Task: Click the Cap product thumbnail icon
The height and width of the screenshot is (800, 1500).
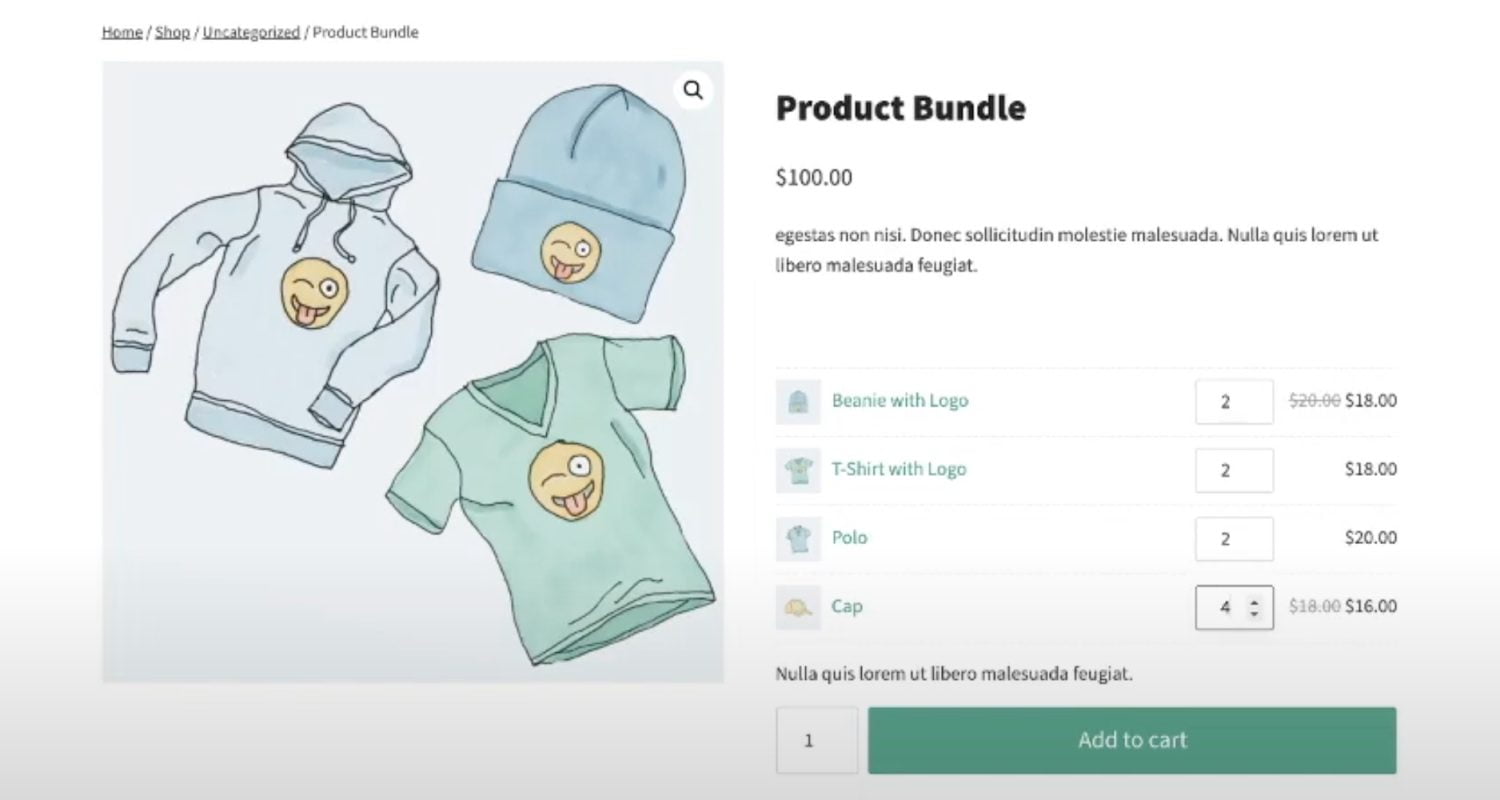Action: coord(798,607)
